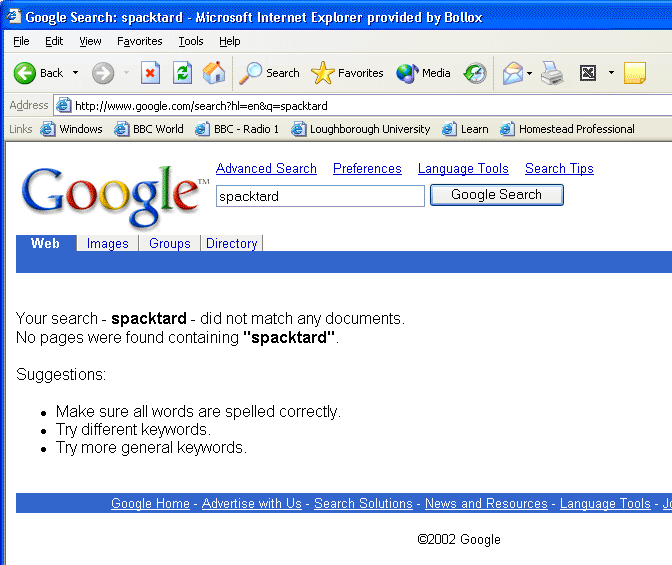The image size is (672, 565).
Task: Open the footer Language Tools link
Action: point(605,503)
